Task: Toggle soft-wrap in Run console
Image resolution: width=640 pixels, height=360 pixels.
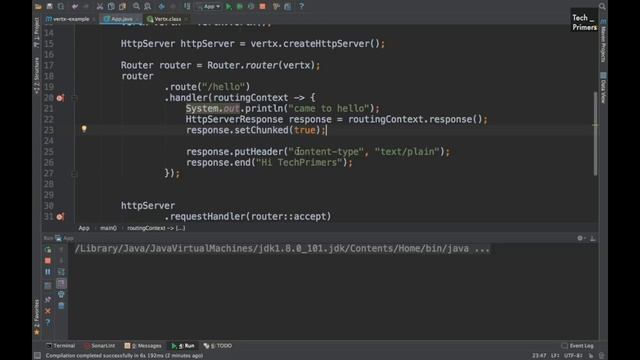Action: 61,272
